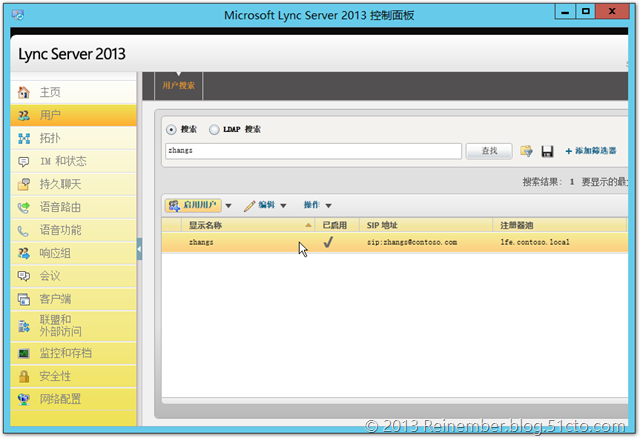
Task: Open the 主页 home icon in sidebar
Action: [23, 93]
